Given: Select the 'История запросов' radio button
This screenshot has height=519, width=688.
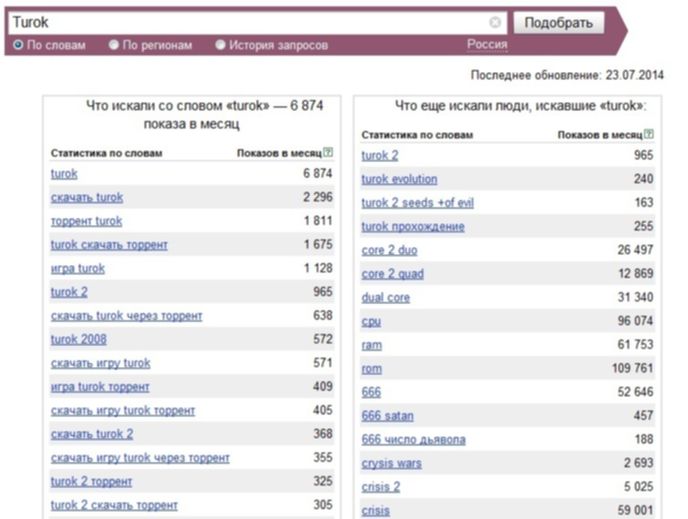Looking at the screenshot, I should coord(220,45).
